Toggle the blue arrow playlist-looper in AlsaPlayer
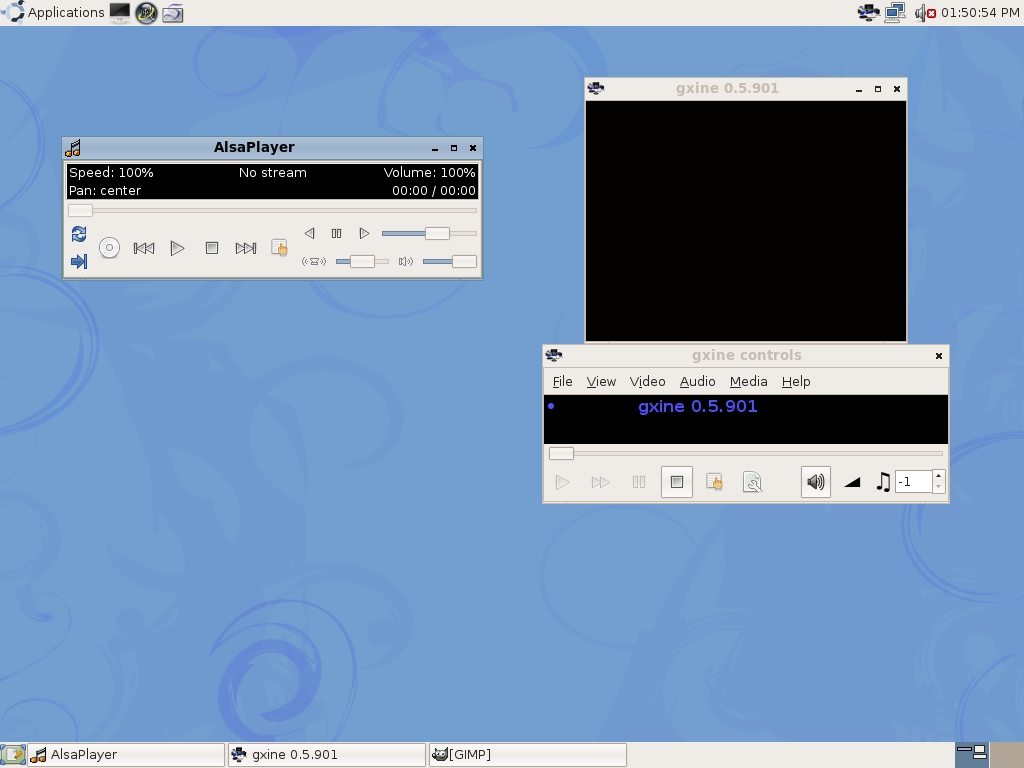1024x768 pixels. pyautogui.click(x=79, y=262)
